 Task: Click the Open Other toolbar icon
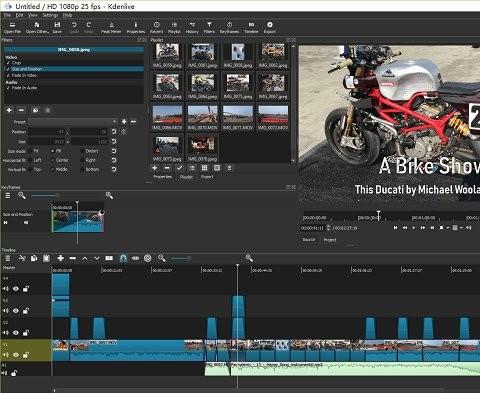37,27
